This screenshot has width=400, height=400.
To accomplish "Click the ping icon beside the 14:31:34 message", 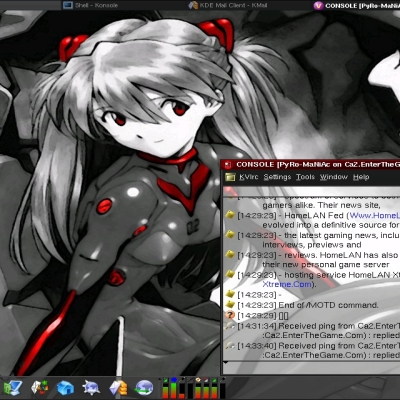I will tap(230, 326).
